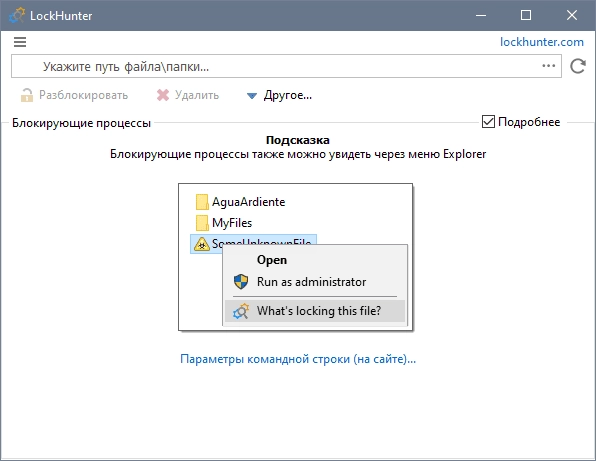Maximize the LockHunter window
596x461 pixels.
coord(526,15)
